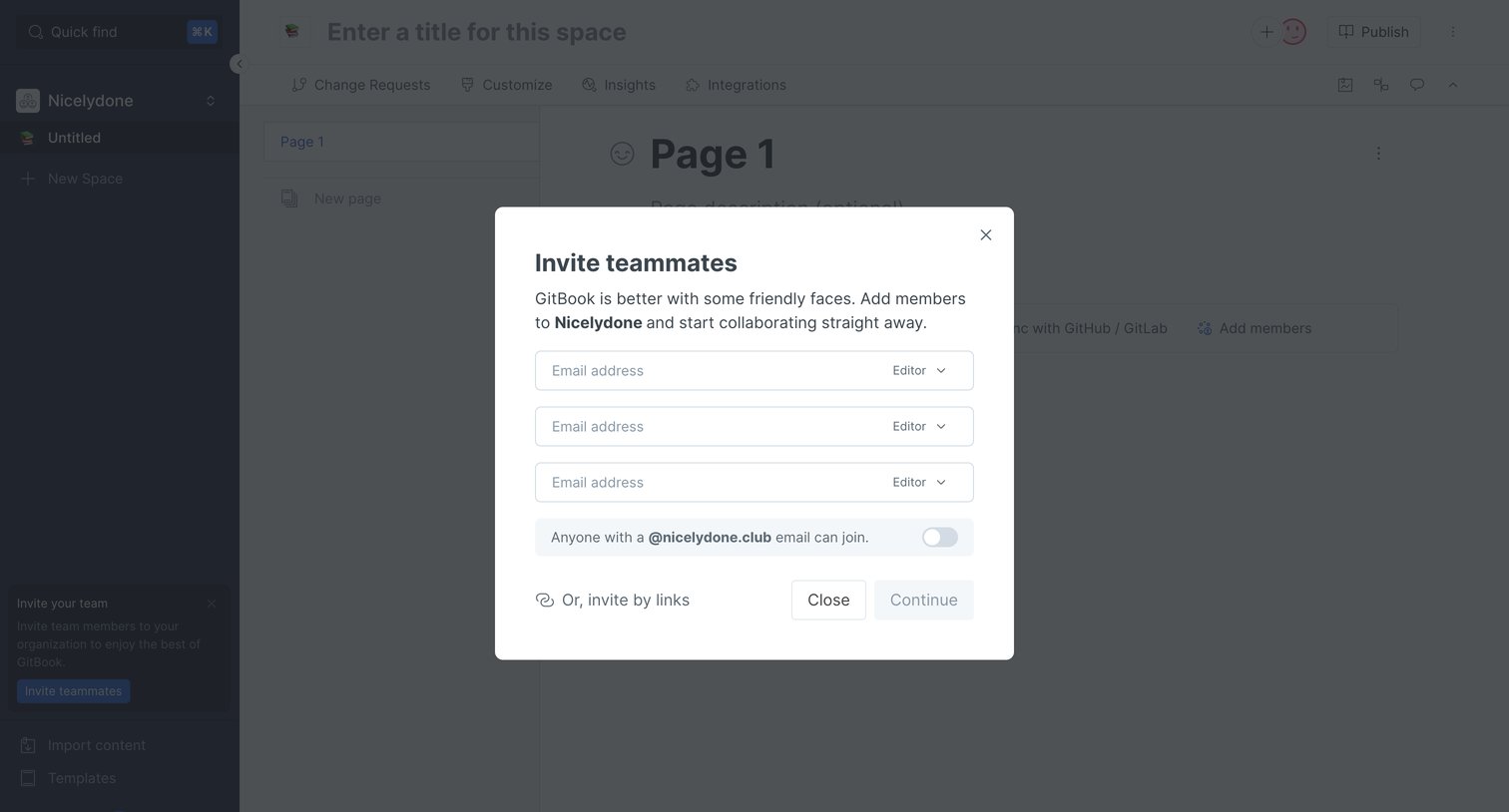Click the Page 1 smiley emoji icon

point(622,154)
